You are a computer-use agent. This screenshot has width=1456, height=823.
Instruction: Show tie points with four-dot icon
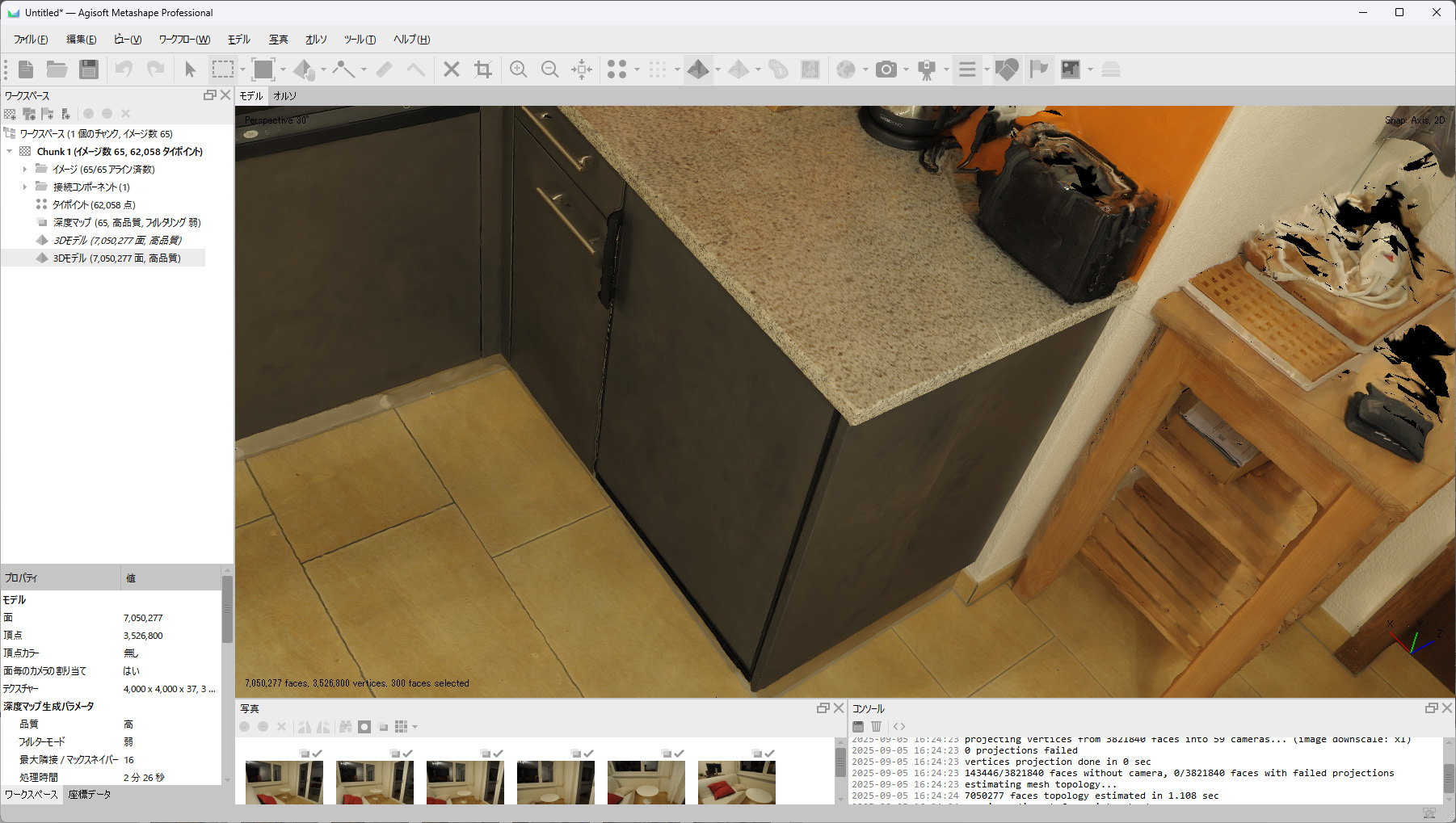[617, 69]
